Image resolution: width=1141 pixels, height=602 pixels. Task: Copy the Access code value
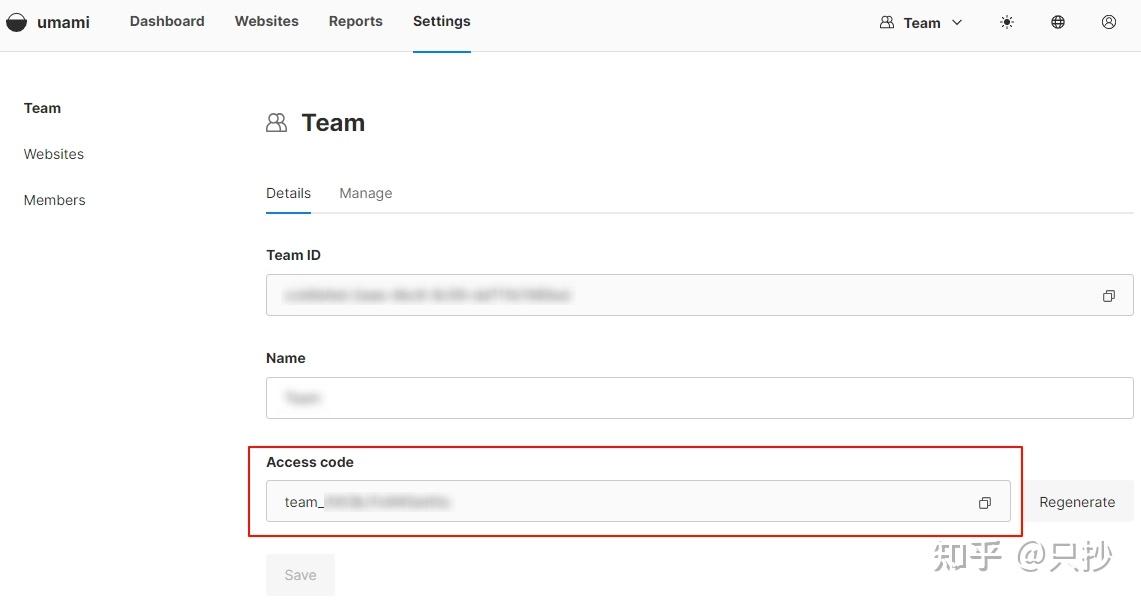coord(985,502)
